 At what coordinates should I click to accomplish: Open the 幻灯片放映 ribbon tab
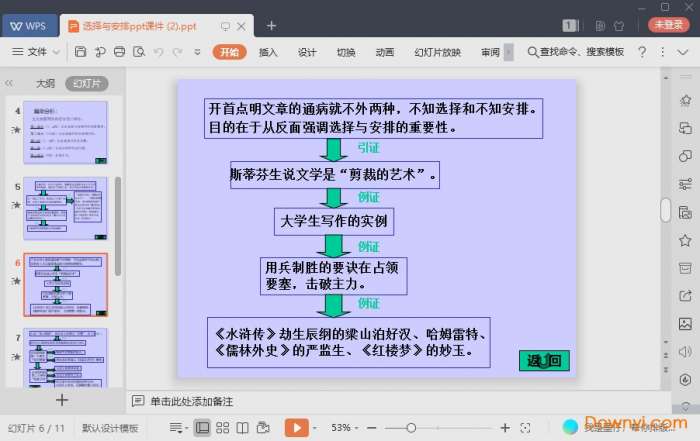(438, 52)
